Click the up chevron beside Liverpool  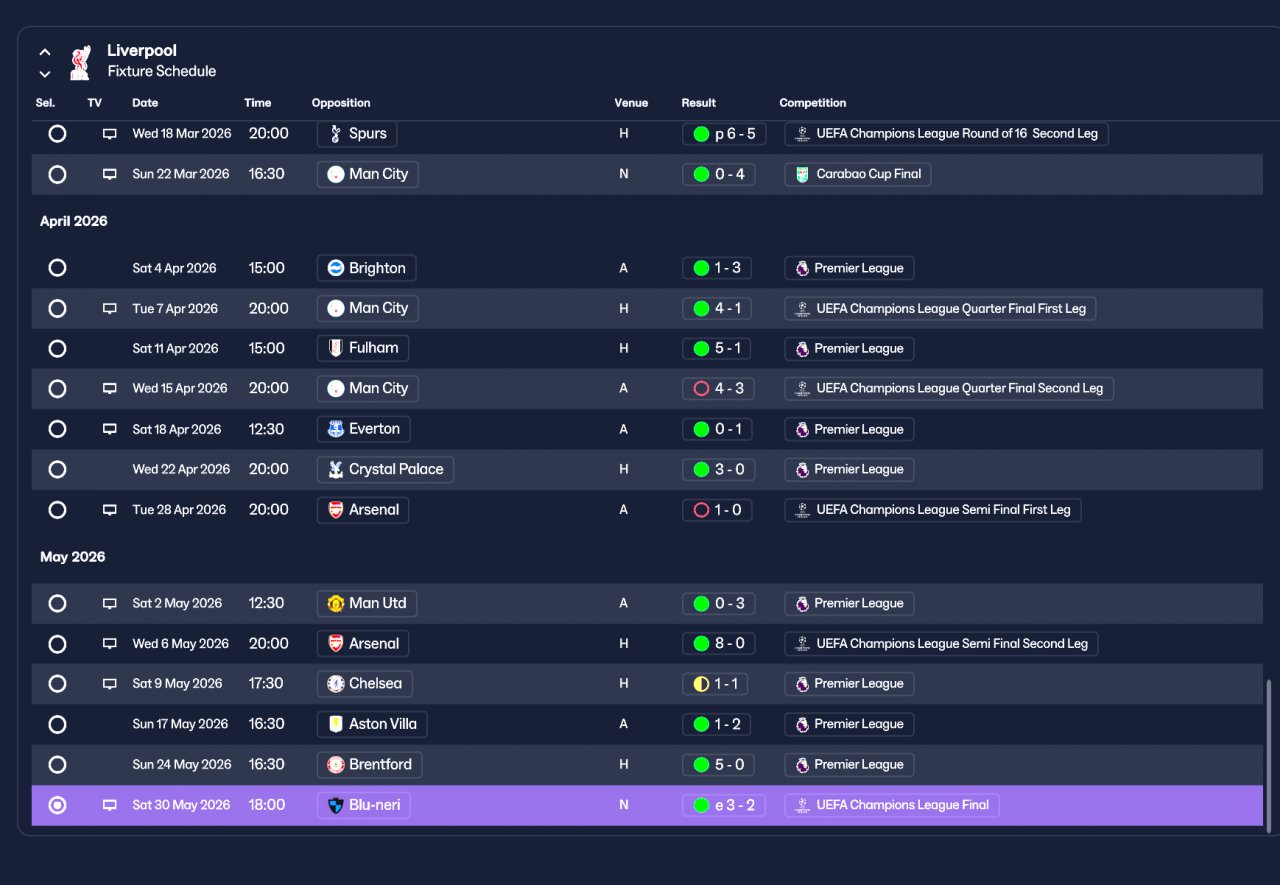click(x=45, y=51)
